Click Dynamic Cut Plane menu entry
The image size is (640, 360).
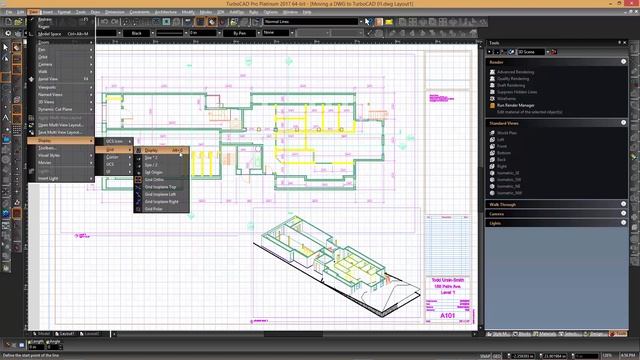(x=61, y=109)
